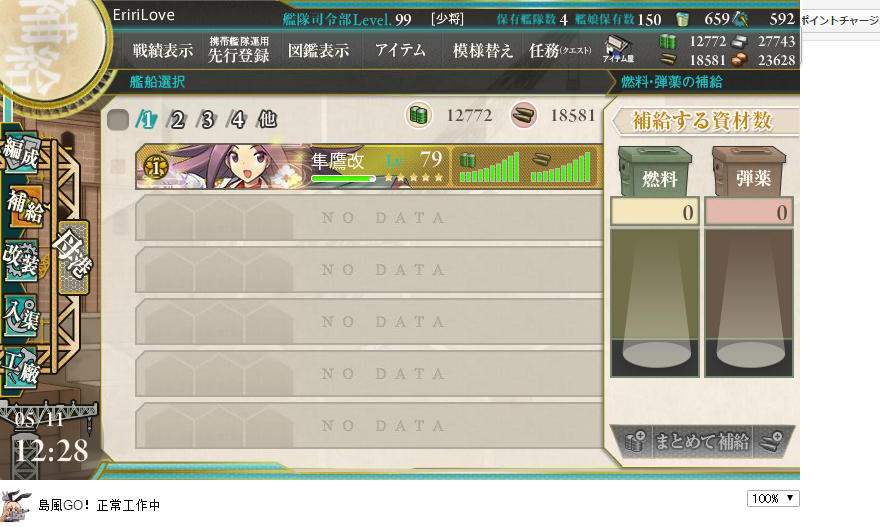Switch to fleet 3 tab
This screenshot has width=880, height=527.
pos(207,120)
